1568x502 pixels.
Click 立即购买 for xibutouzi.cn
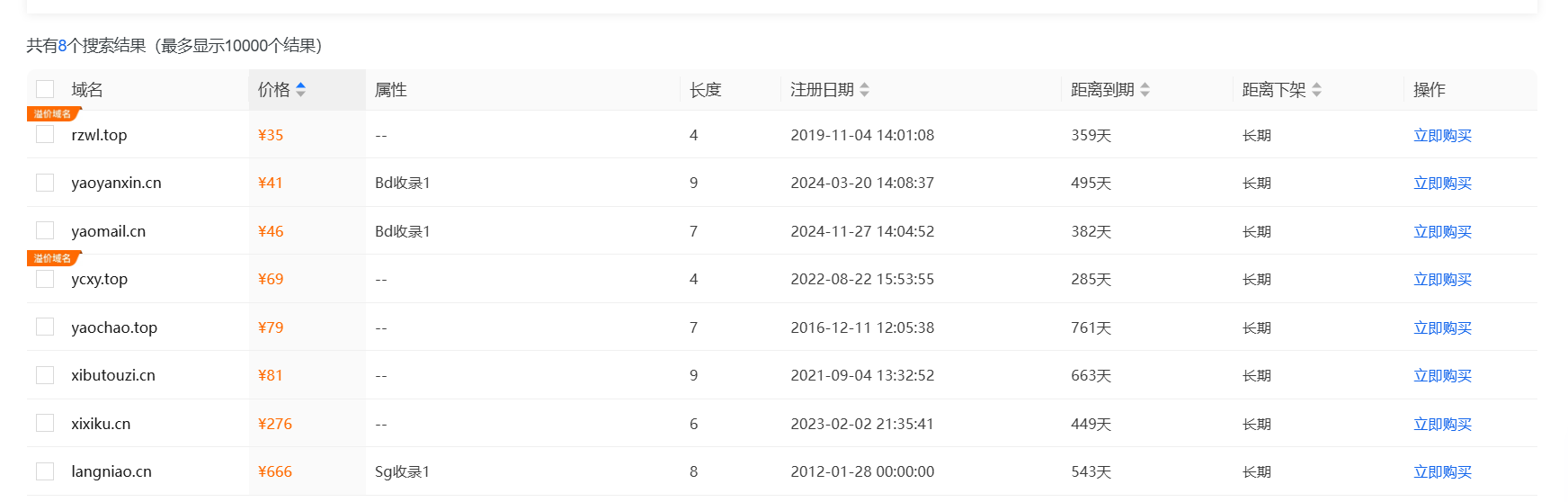pyautogui.click(x=1442, y=376)
